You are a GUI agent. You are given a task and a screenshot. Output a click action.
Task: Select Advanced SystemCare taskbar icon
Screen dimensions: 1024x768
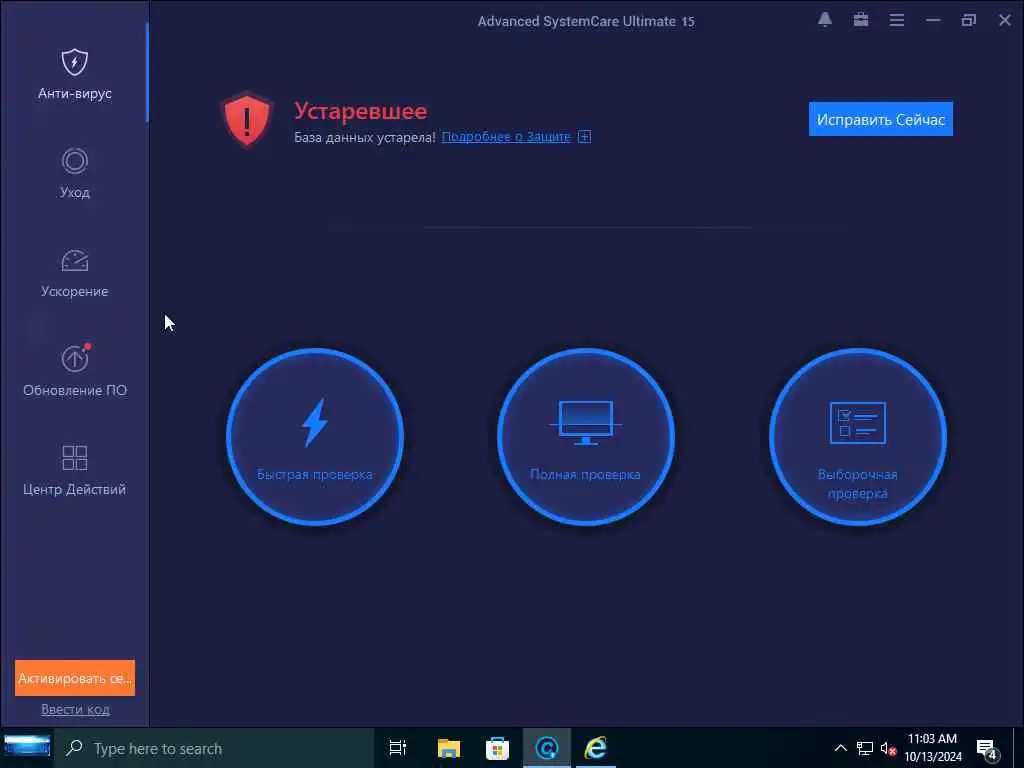tap(547, 748)
